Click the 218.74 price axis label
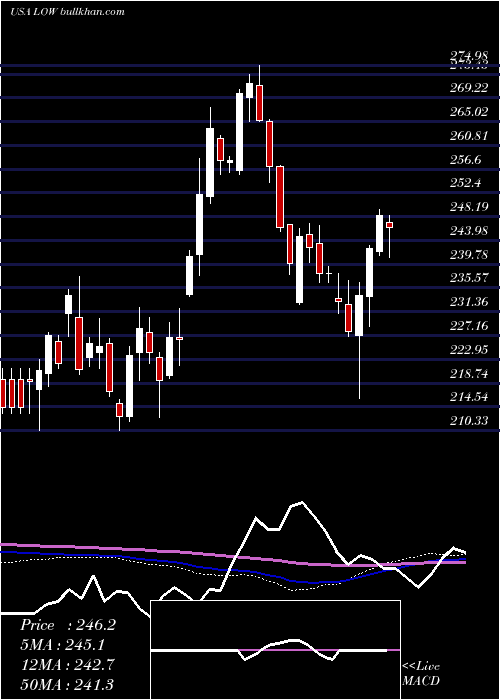The width and height of the screenshot is (500, 700). 469,374
